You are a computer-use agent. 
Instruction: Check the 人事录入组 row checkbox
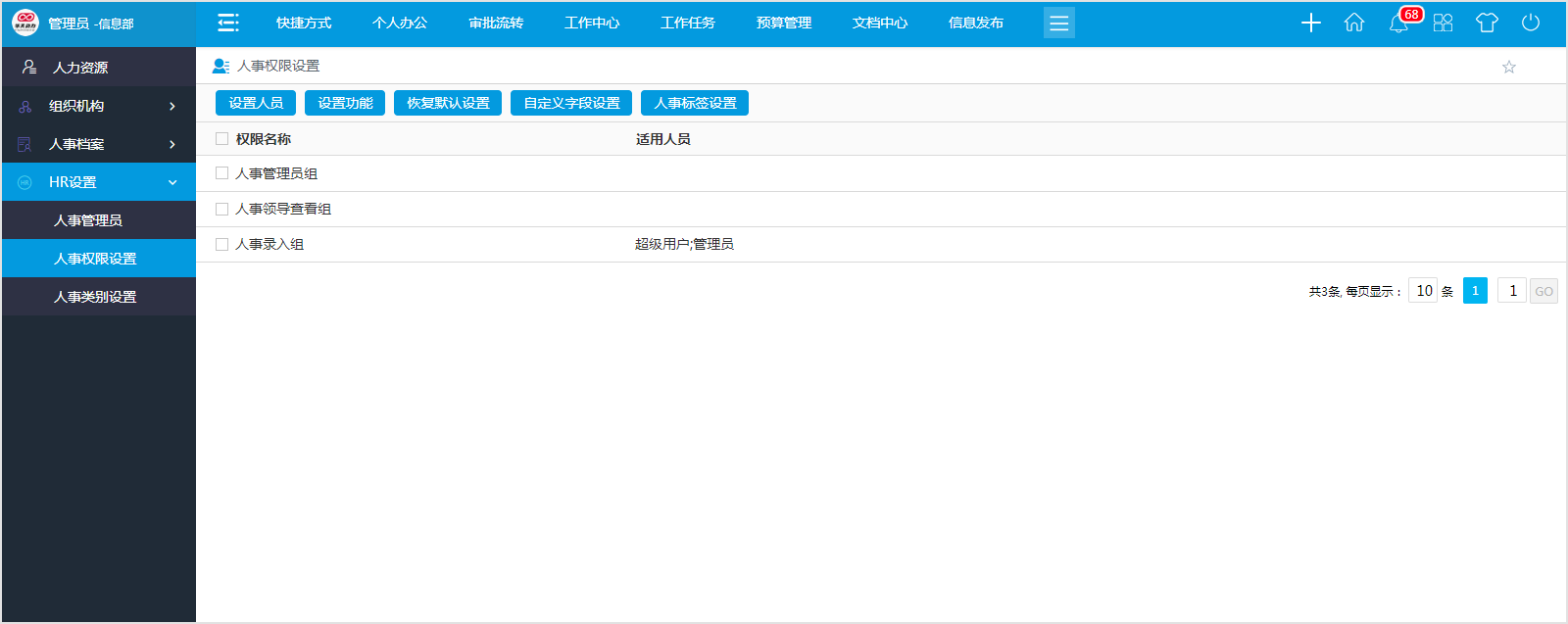[x=221, y=244]
